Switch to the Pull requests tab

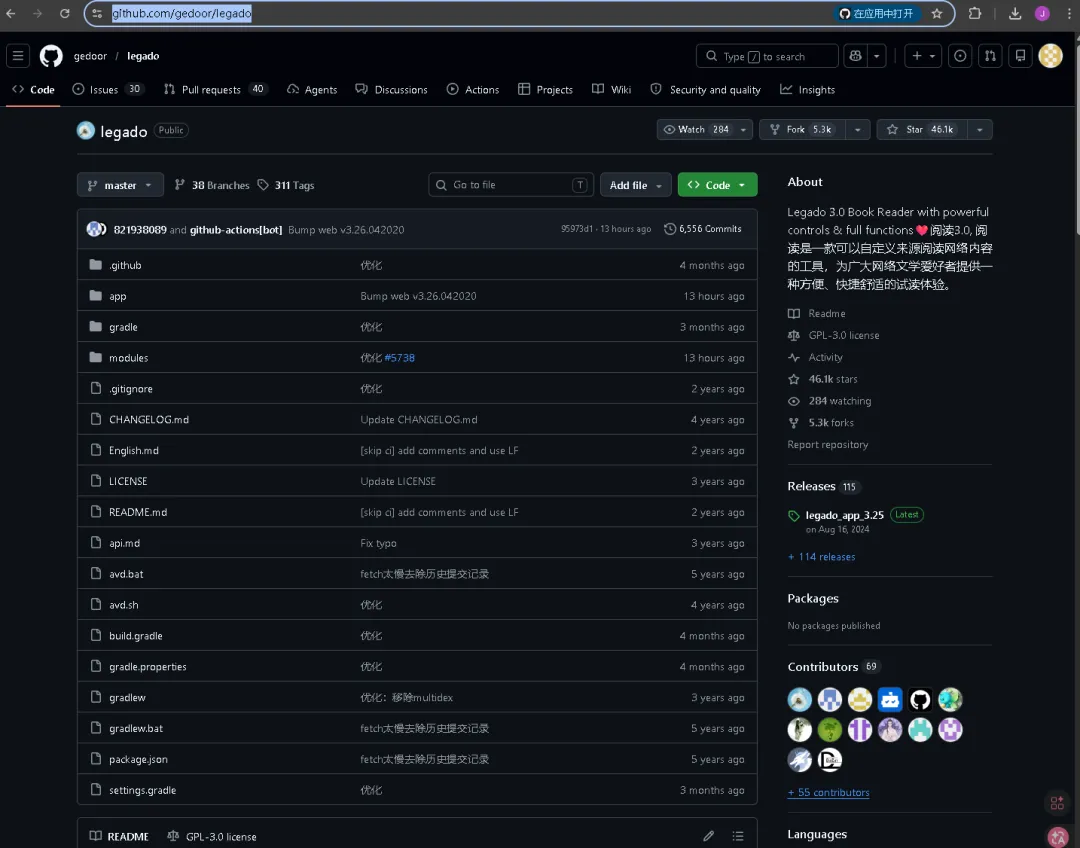tap(215, 90)
